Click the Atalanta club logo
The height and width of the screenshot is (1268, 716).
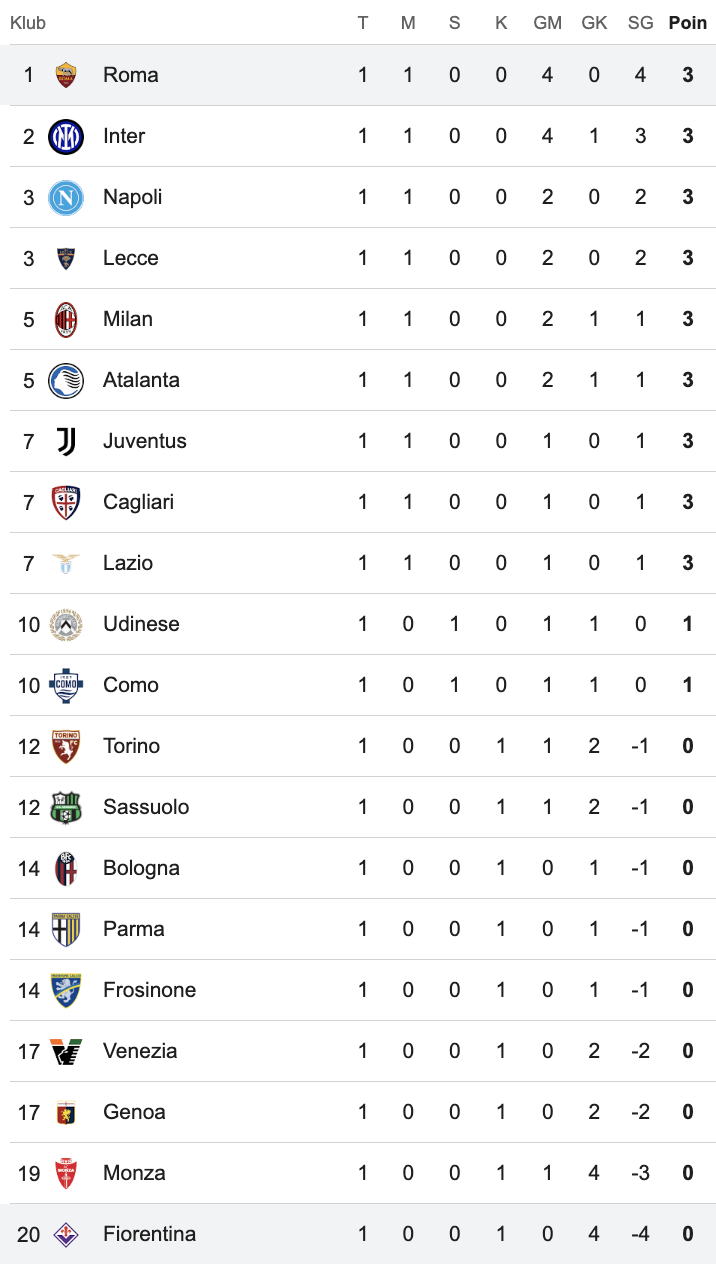(66, 380)
